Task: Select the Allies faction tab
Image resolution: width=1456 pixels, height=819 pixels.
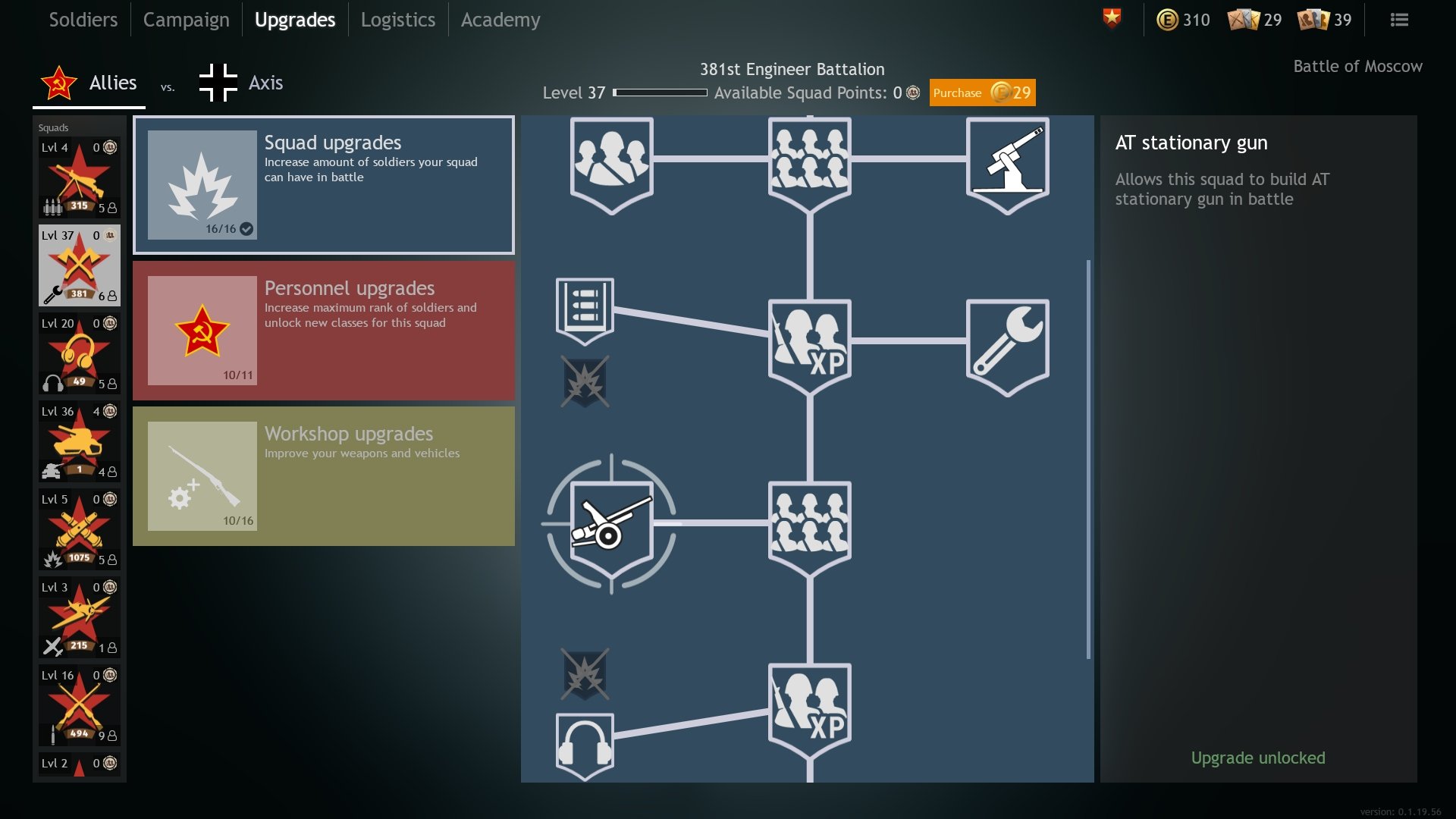Action: 89,83
